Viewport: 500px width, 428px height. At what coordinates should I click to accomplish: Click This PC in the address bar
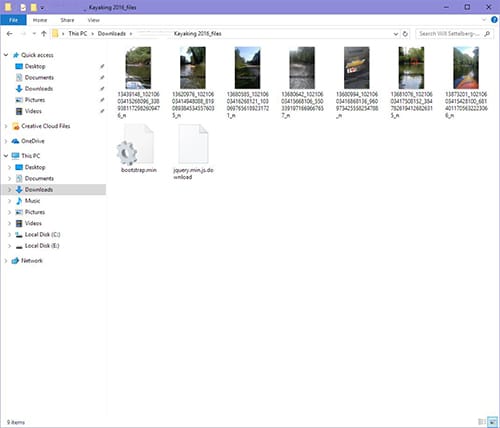pyautogui.click(x=78, y=34)
